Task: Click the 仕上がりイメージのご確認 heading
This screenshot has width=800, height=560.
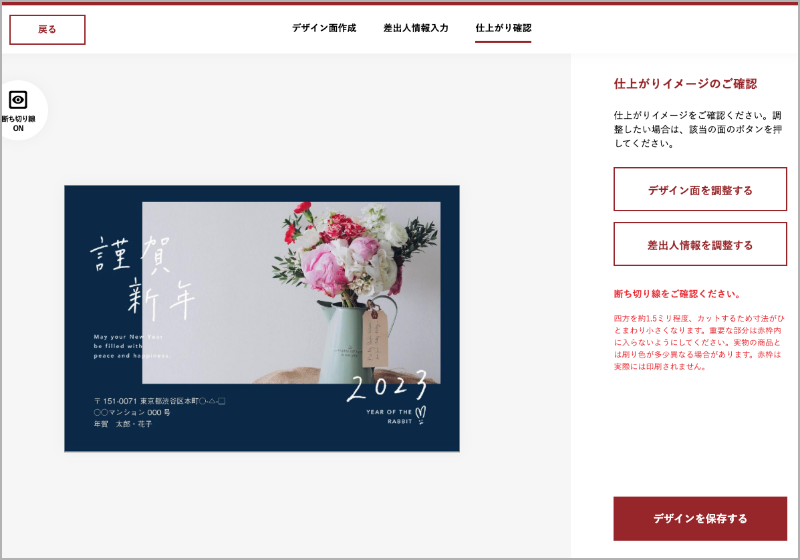Action: [685, 84]
